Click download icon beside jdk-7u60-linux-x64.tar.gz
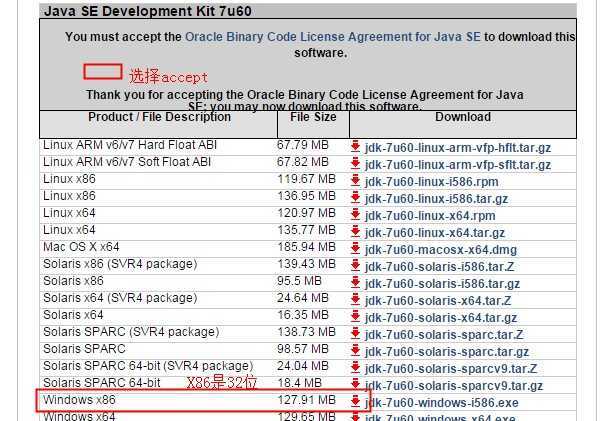The height and width of the screenshot is (421, 610). (x=355, y=232)
